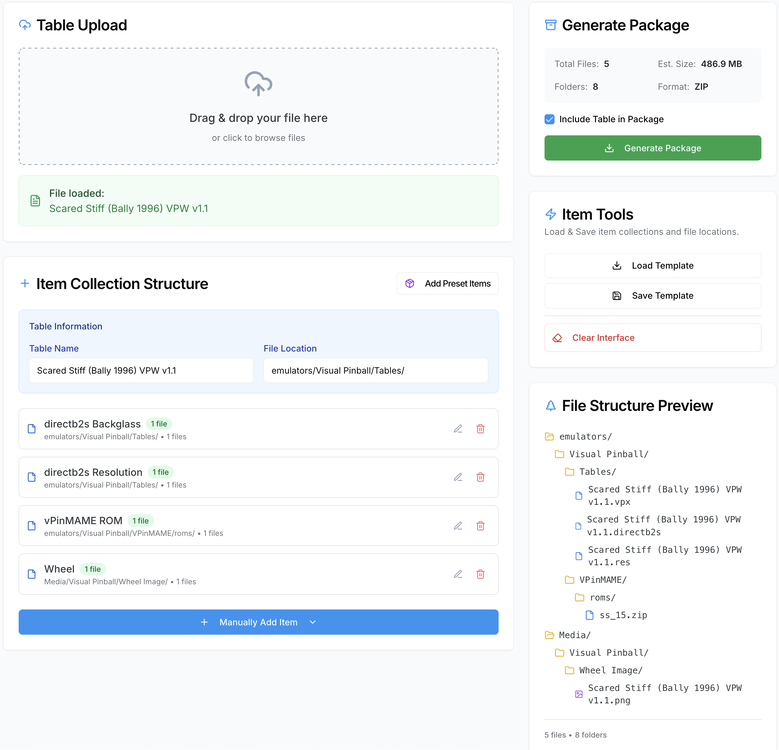Click the .png image file icon in preview

pos(579,694)
